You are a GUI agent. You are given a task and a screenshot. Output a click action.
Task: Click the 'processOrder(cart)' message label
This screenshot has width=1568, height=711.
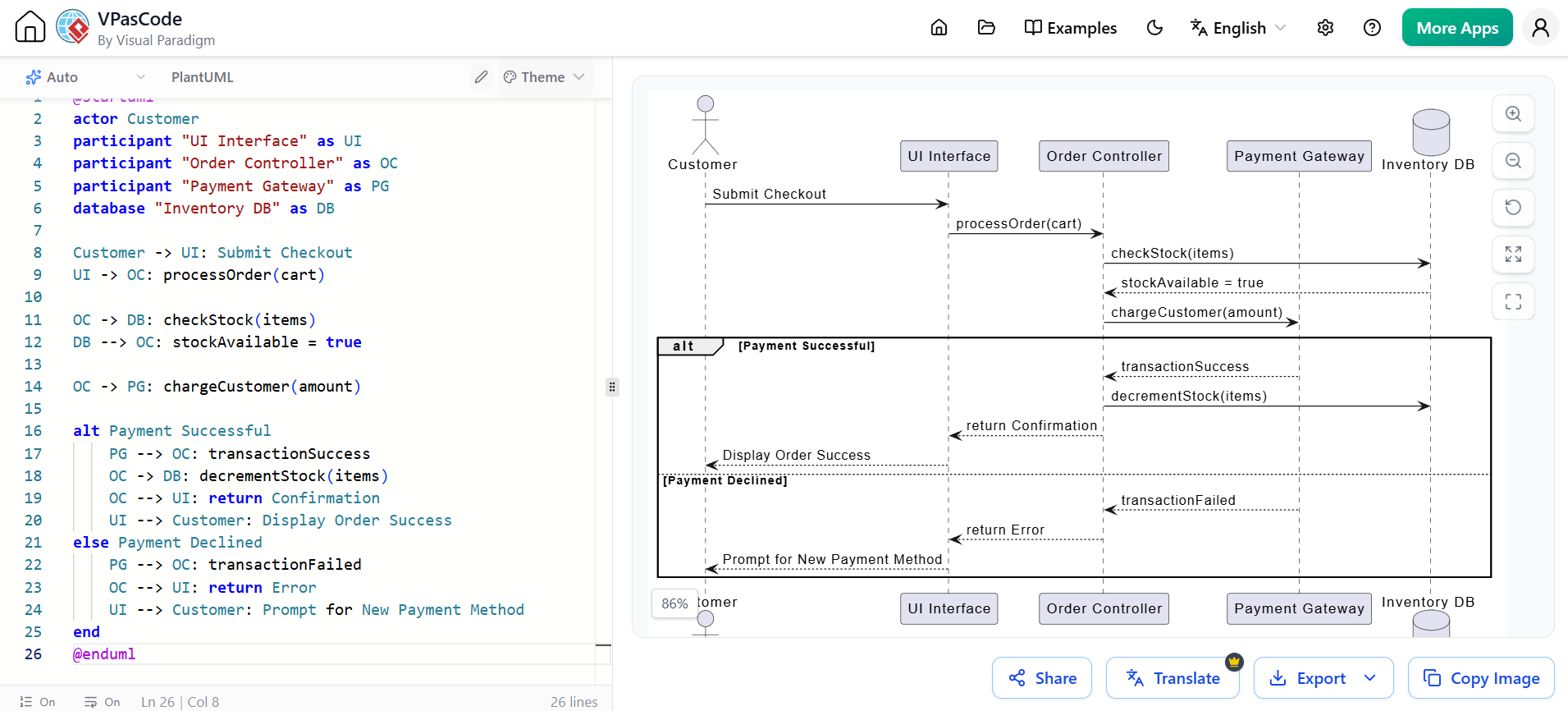1018,223
